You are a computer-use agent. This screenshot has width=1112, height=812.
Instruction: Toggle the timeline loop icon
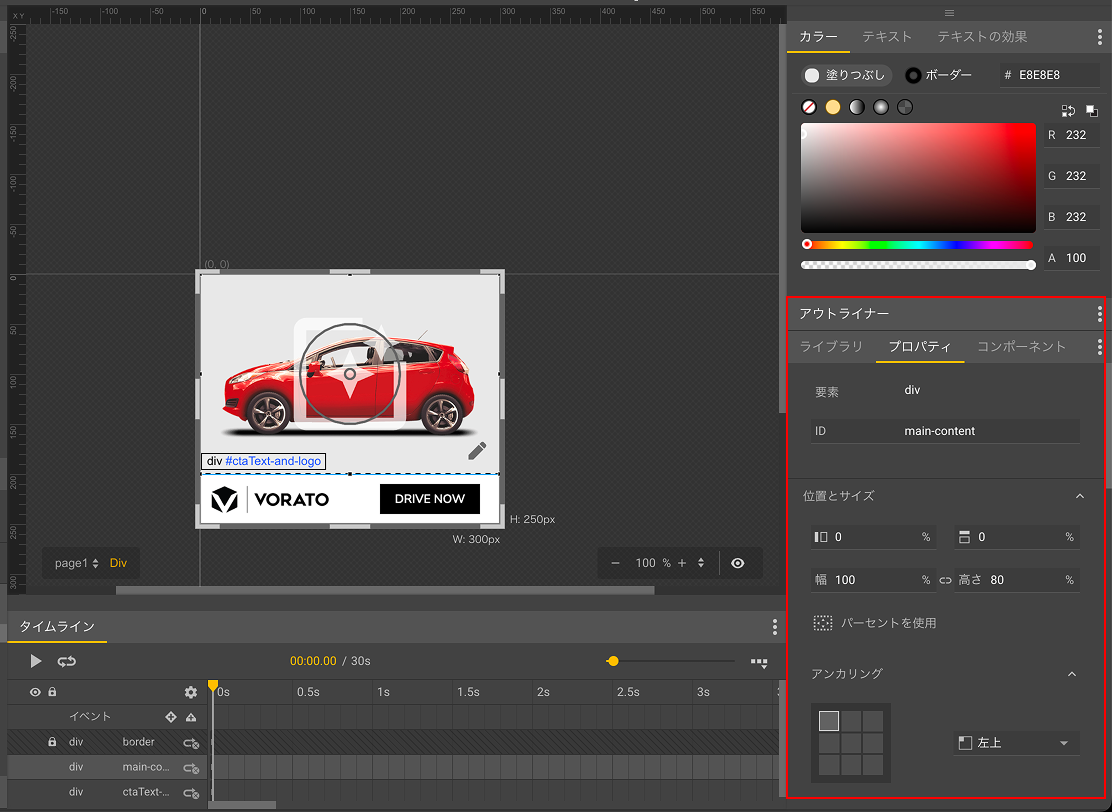(67, 661)
